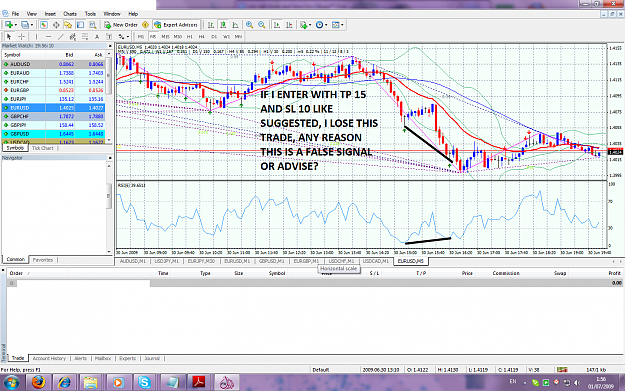Expand the Periods dropdown arrow

326,25
